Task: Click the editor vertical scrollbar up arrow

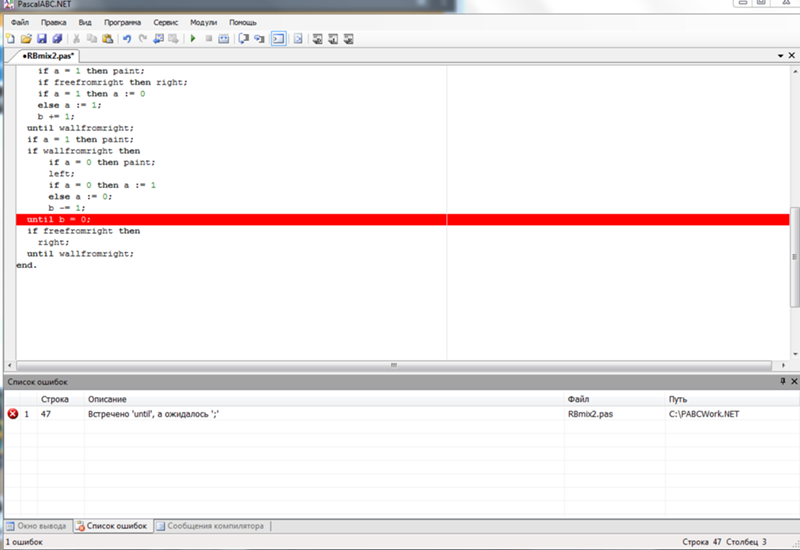Action: coord(795,71)
